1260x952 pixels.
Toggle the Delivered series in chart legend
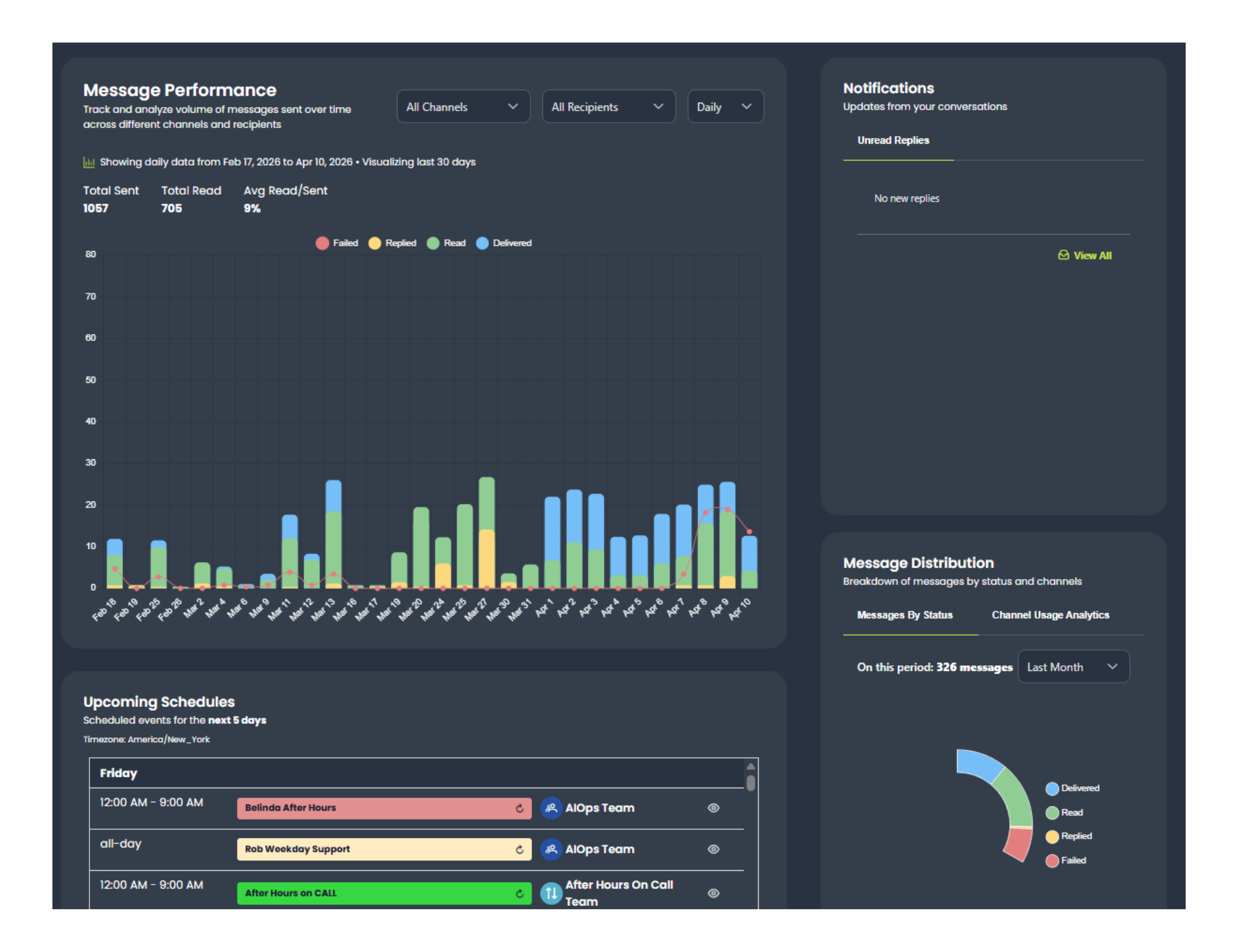click(x=504, y=243)
